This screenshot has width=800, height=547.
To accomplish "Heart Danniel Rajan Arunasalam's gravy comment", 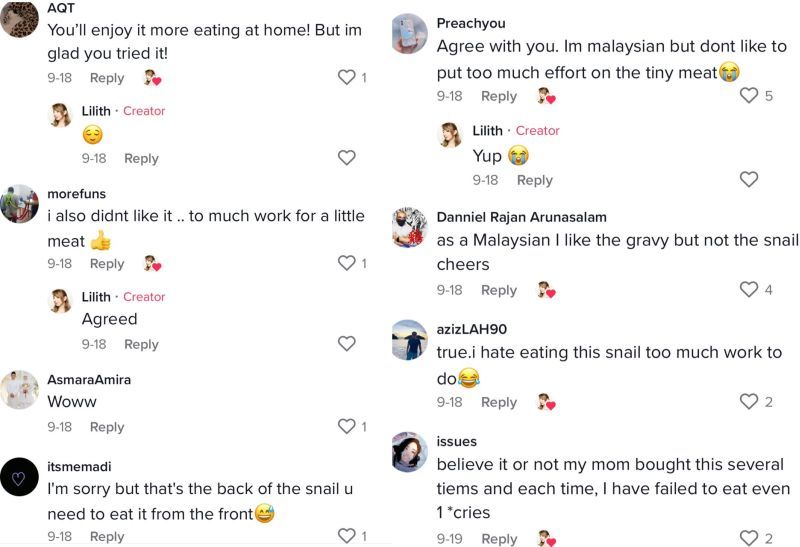I will click(749, 290).
